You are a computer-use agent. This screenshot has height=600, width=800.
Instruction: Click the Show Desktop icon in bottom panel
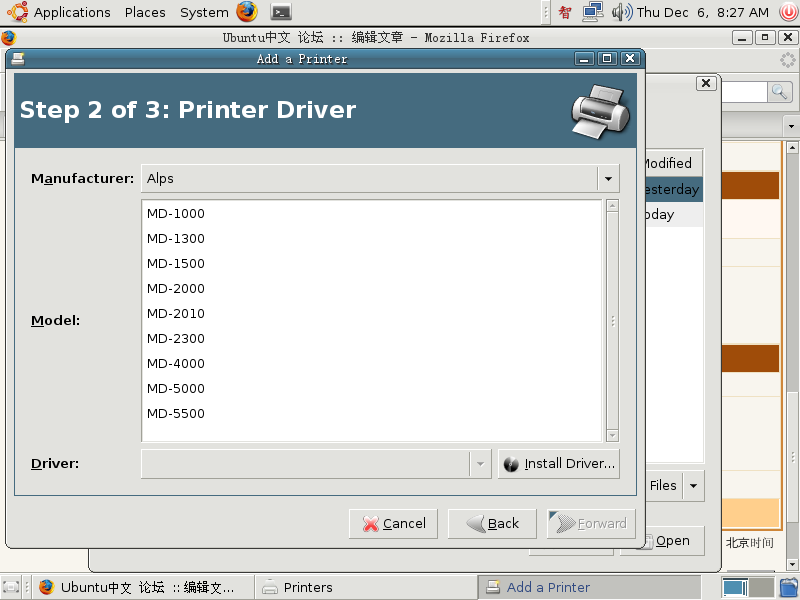point(11,587)
